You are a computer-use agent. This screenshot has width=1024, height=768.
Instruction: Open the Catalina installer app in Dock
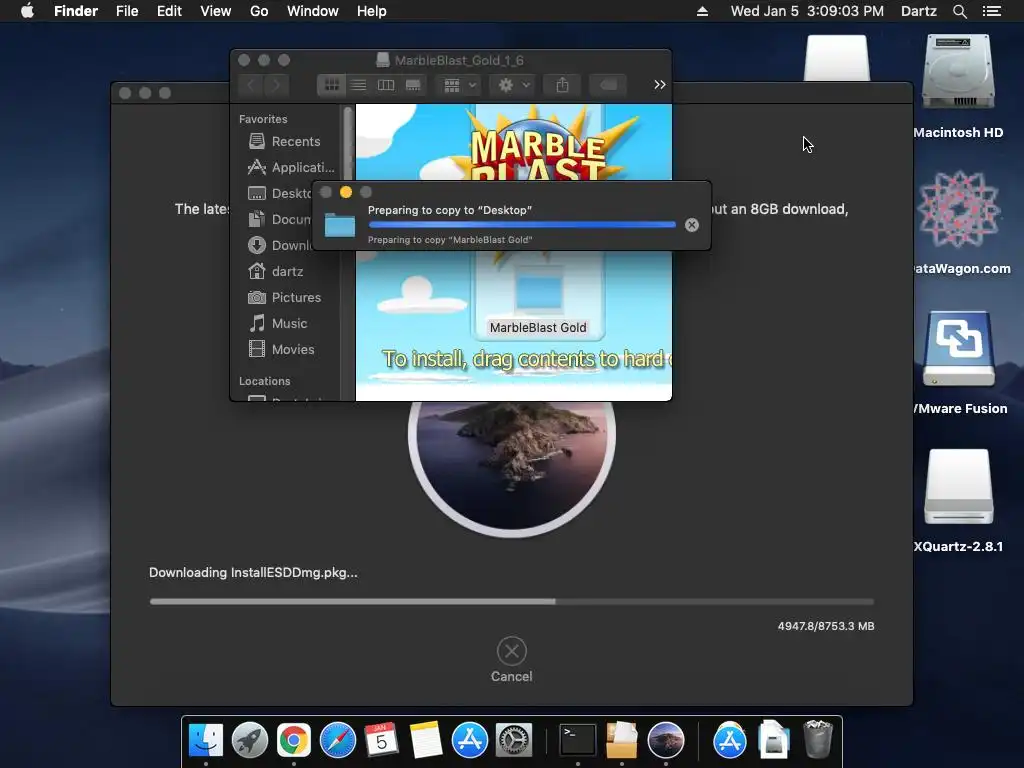tap(665, 740)
